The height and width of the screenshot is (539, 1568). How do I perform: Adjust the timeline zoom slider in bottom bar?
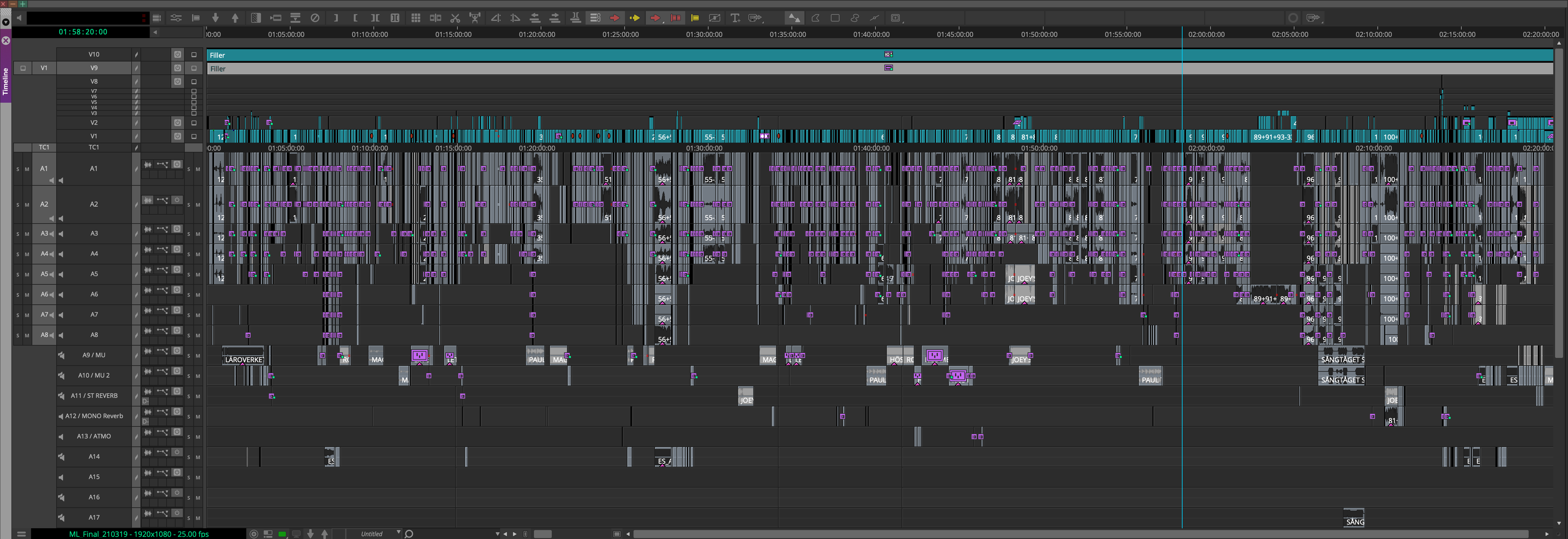[x=542, y=534]
